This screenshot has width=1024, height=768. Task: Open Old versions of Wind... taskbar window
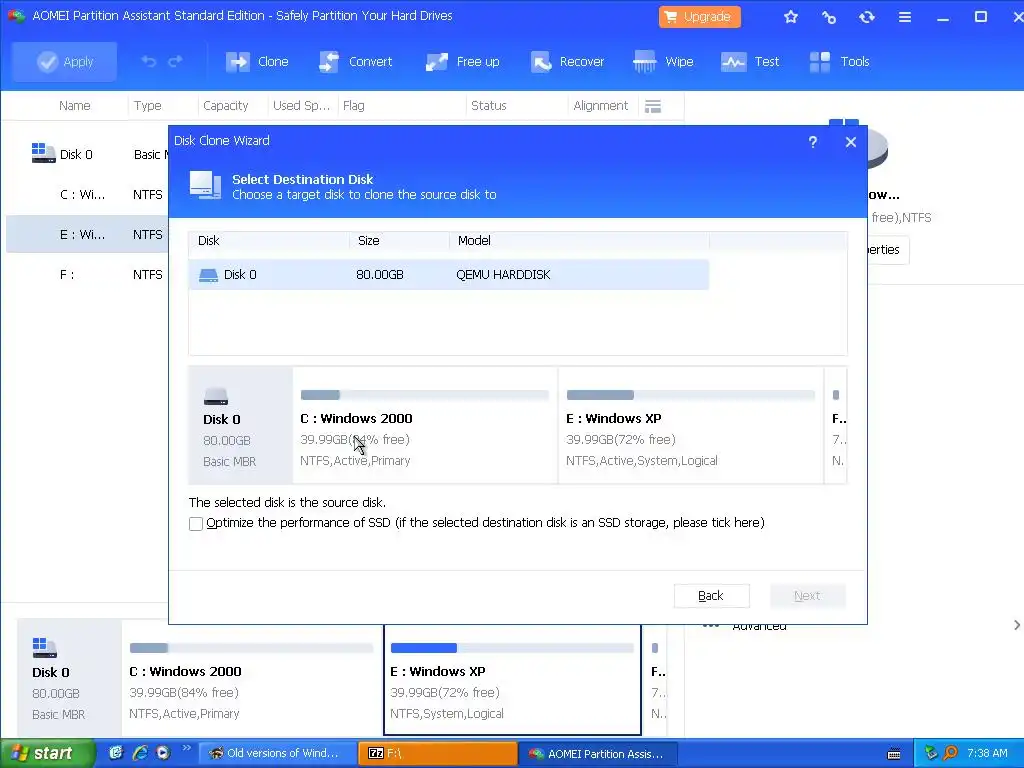tap(277, 754)
